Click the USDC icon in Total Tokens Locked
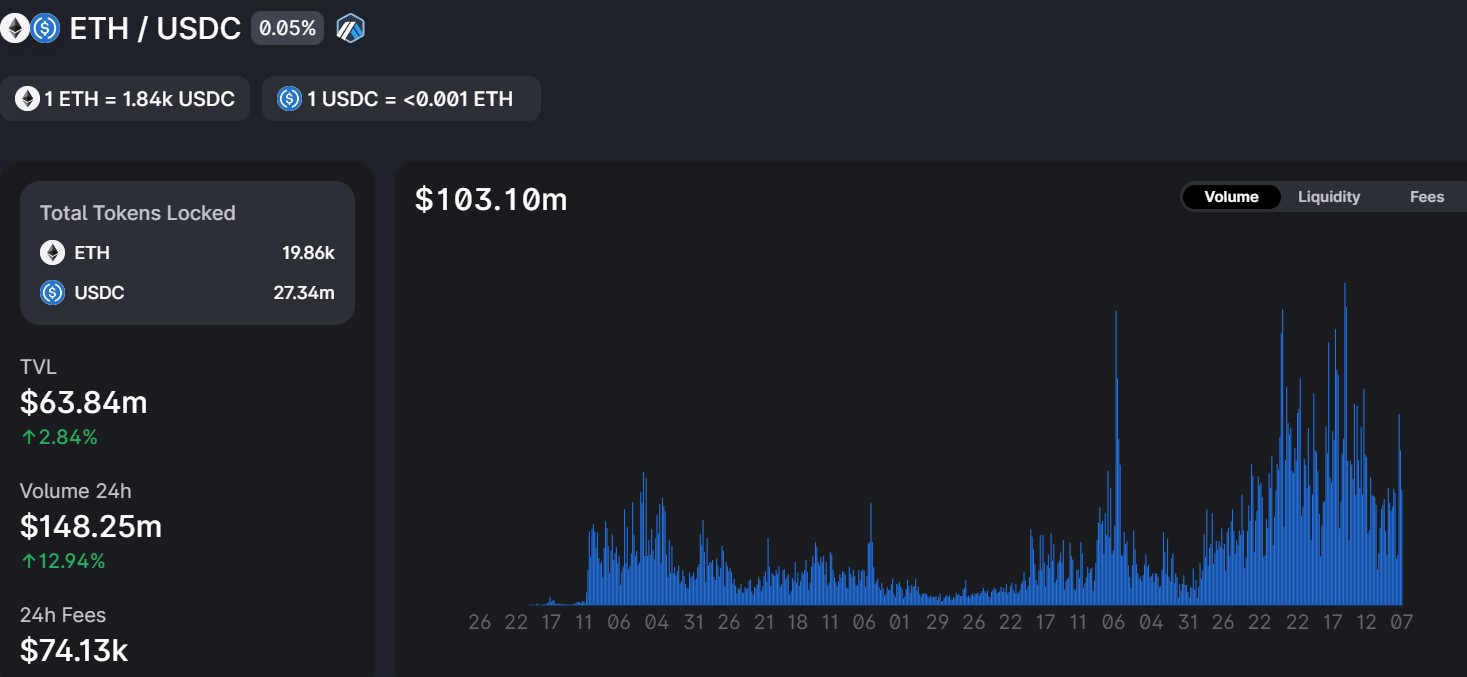This screenshot has height=677, width=1467. tap(52, 293)
